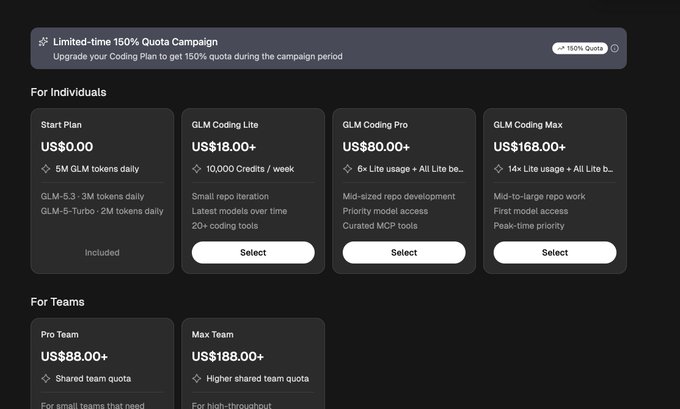This screenshot has height=409, width=680.
Task: Click the 'For small teams that need' line
Action: (93, 405)
